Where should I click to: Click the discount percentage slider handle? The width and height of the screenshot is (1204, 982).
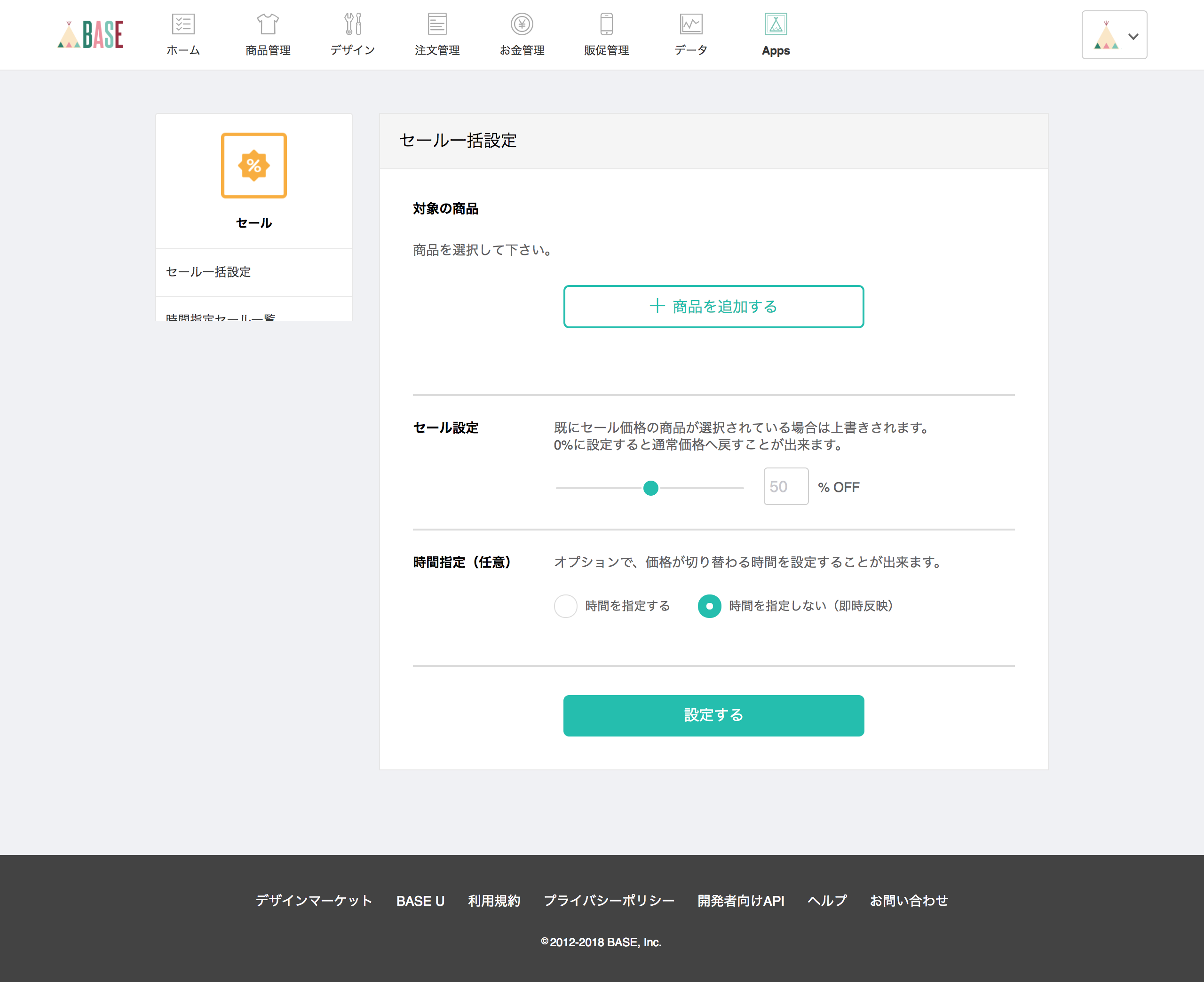[651, 488]
